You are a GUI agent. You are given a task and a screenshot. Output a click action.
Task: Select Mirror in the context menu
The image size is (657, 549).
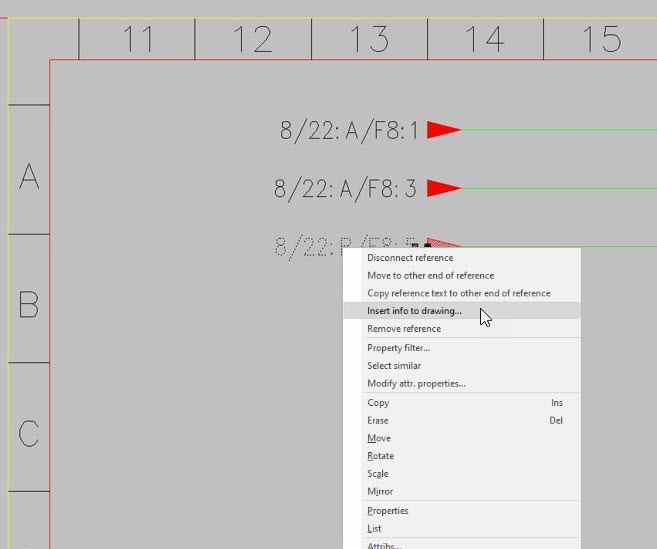point(380,492)
